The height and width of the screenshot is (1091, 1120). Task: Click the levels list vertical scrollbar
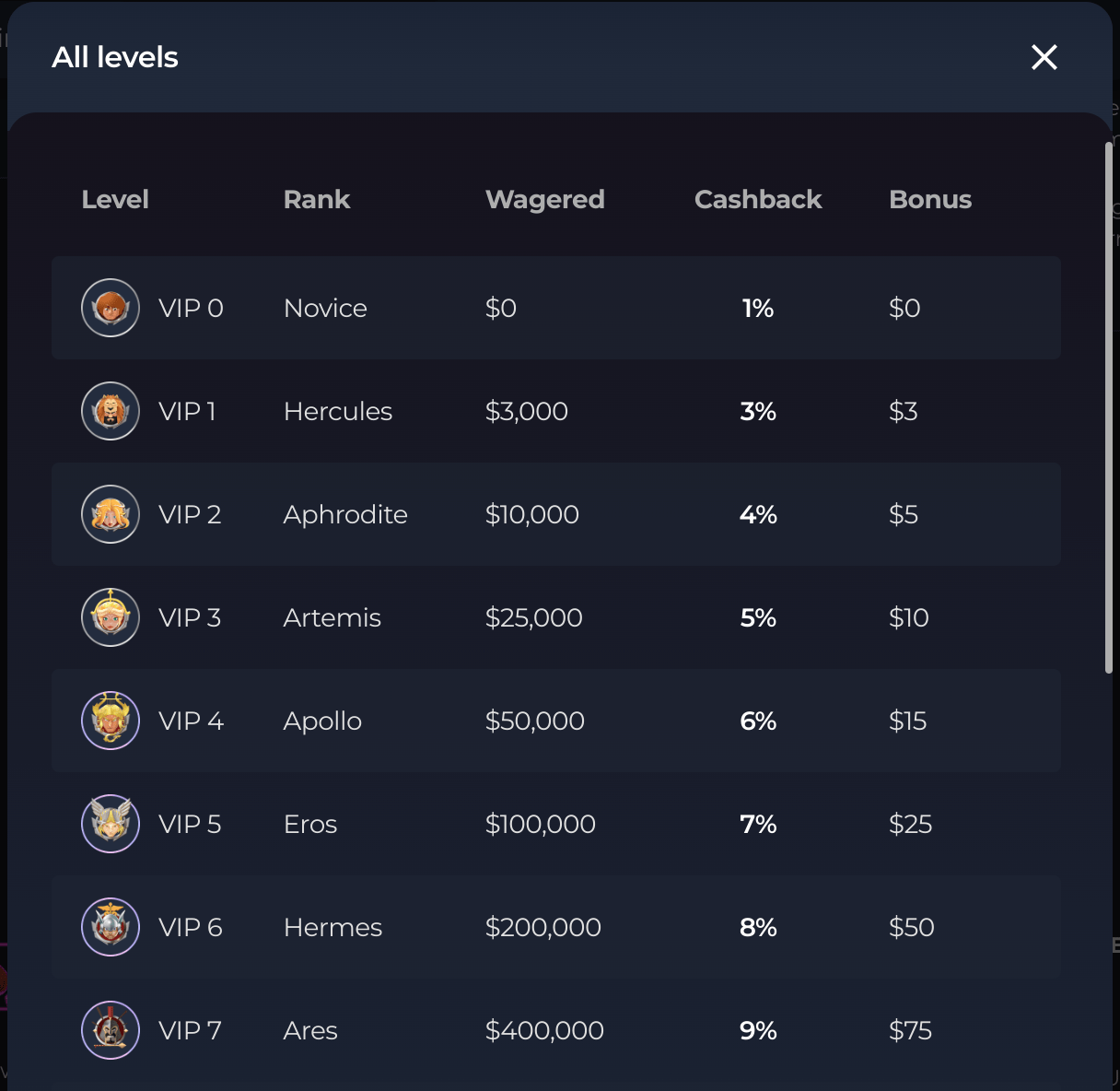[x=1109, y=408]
